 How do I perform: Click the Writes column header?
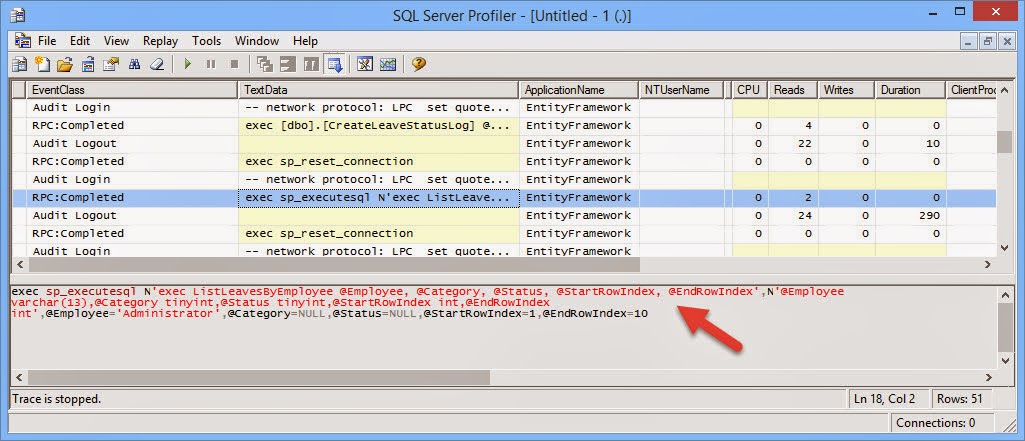pos(847,90)
